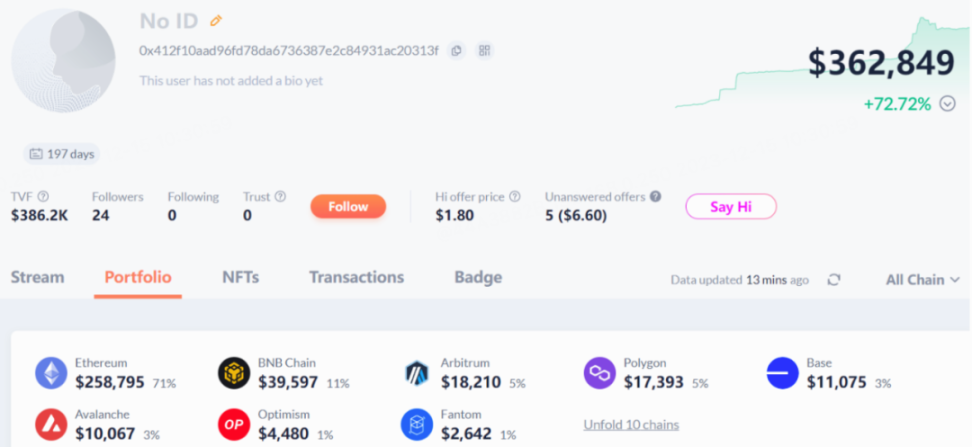This screenshot has width=972, height=447.
Task: Select the BNB Chain icon
Action: [x=234, y=373]
